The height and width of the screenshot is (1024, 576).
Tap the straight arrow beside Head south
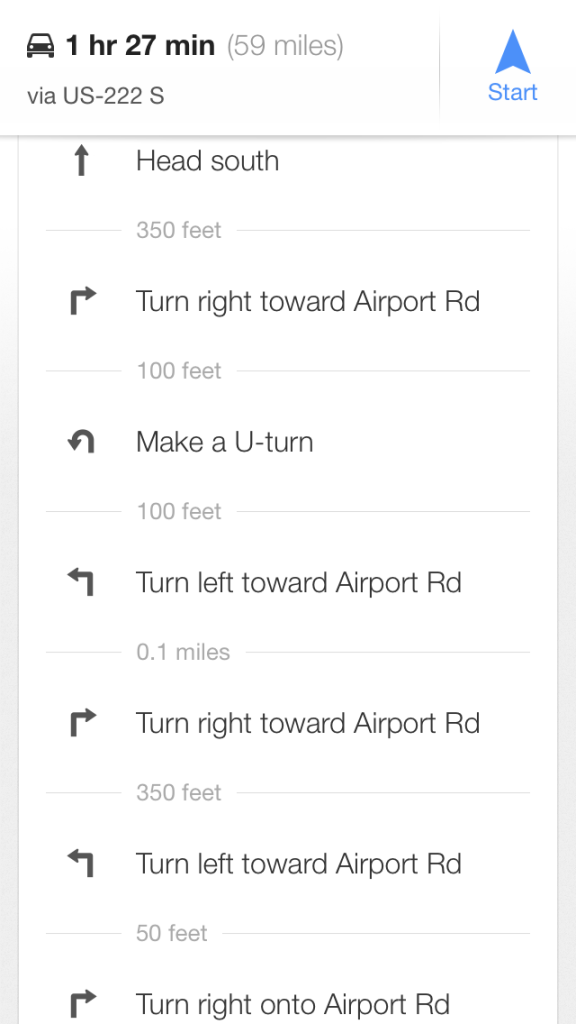coord(81,161)
